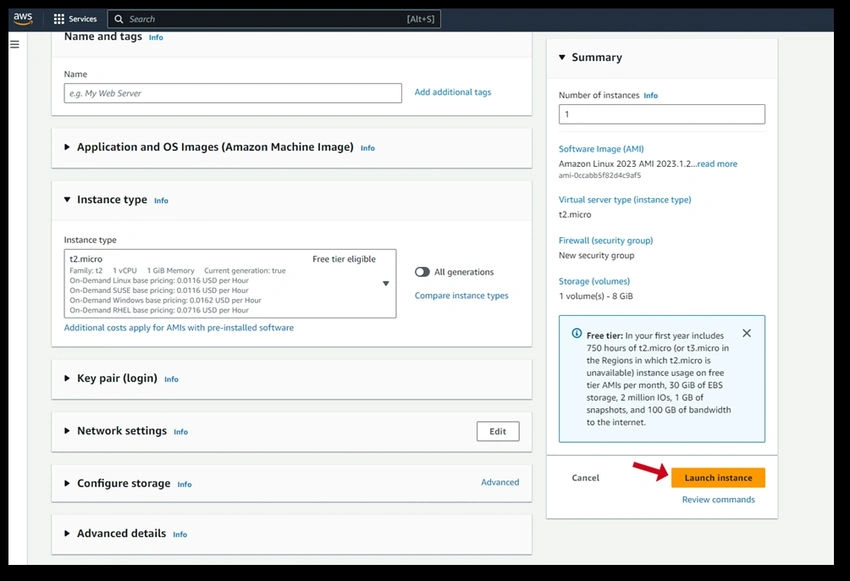Screen dimensions: 850x581
Task: Click the Free tier information circle icon
Action: (577, 333)
